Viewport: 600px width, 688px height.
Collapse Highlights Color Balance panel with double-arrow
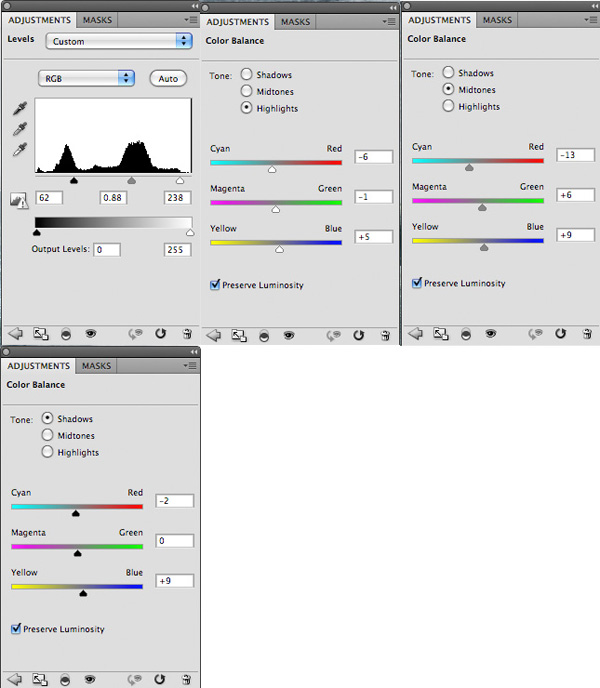point(393,7)
